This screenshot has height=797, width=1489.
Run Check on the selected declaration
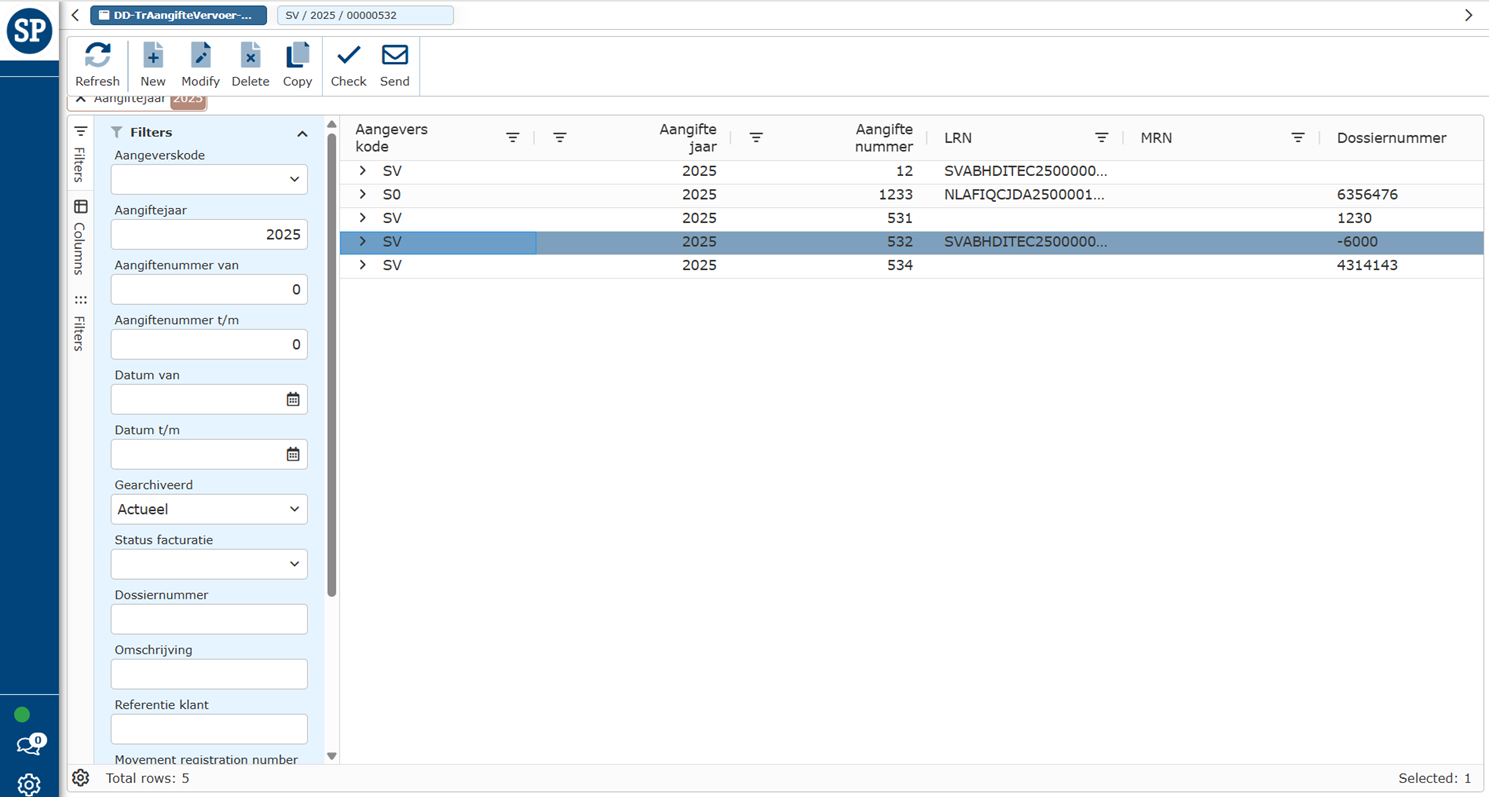pos(348,56)
